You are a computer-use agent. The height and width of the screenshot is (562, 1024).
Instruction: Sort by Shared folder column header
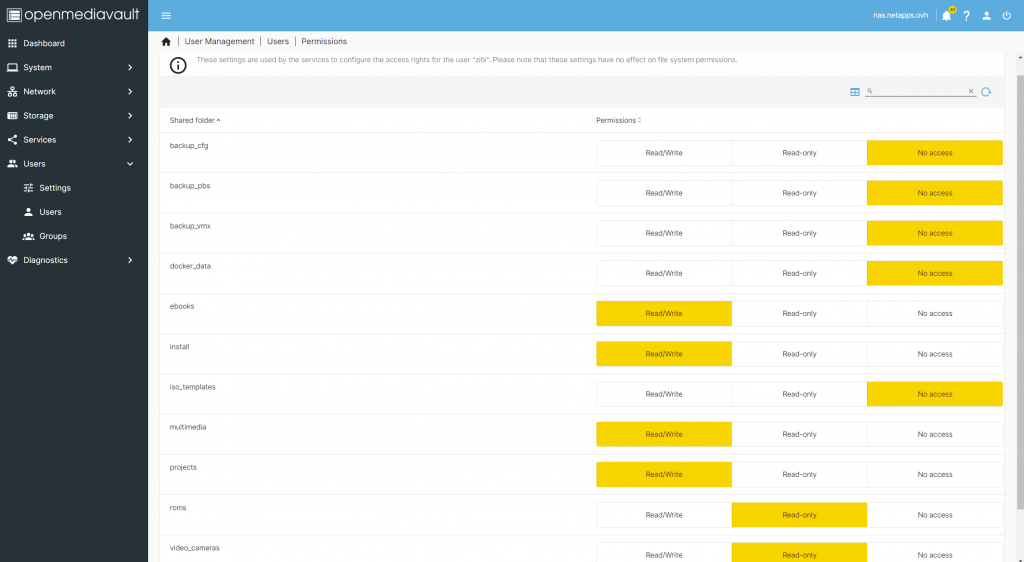(193, 120)
